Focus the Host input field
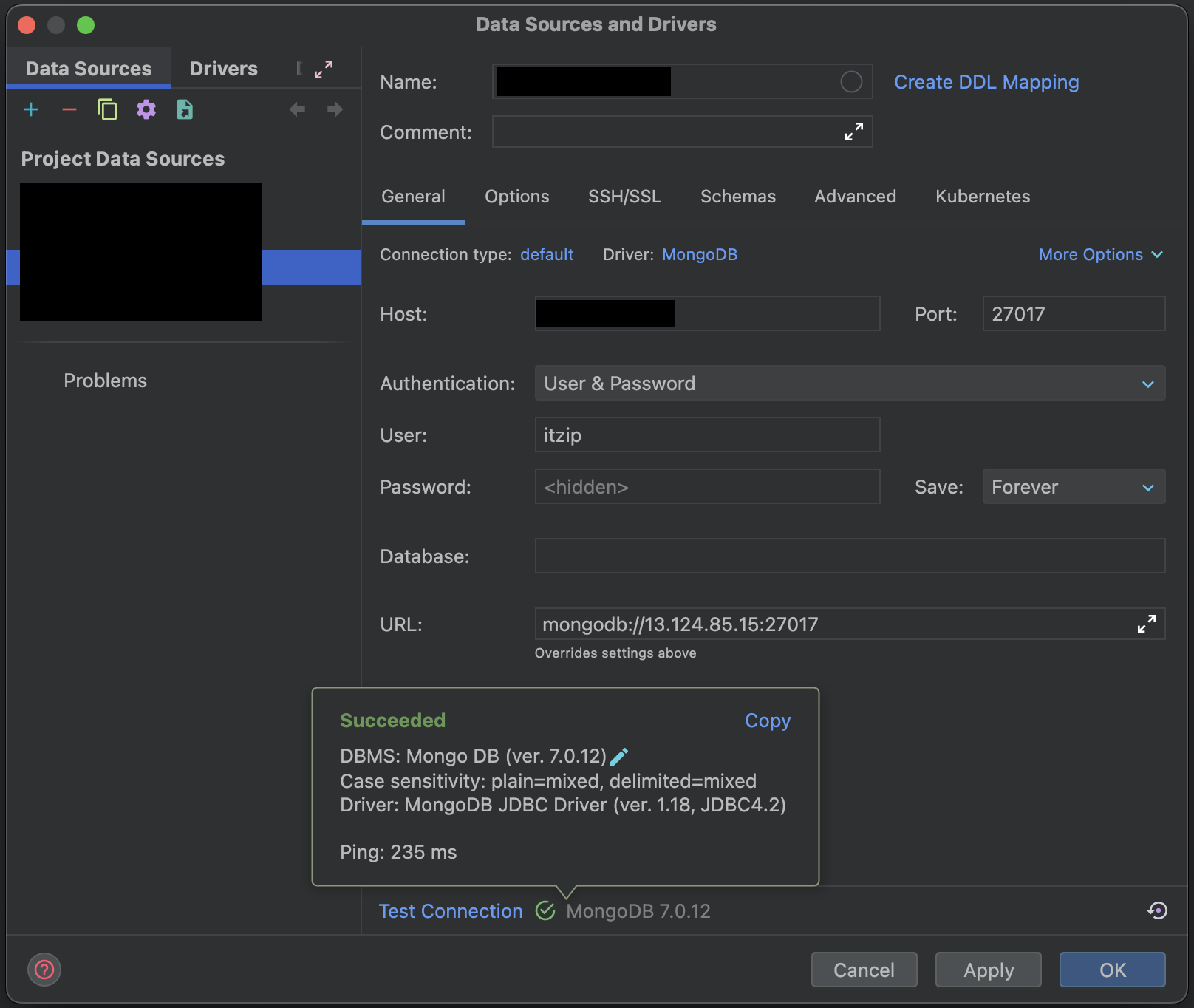Image resolution: width=1194 pixels, height=1008 pixels. 707,314
